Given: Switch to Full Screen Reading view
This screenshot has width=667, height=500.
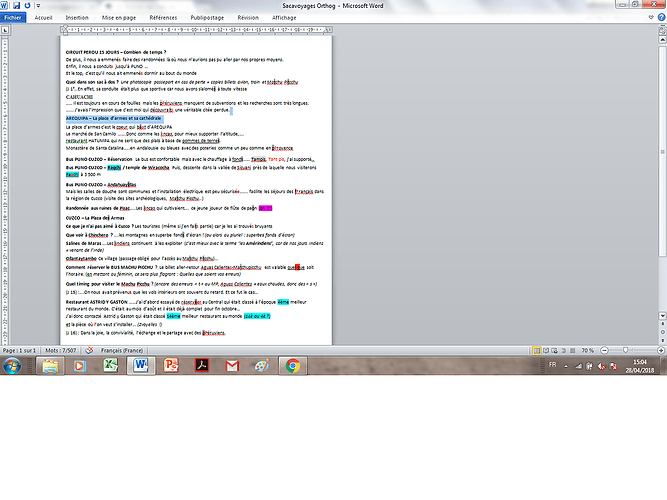Looking at the screenshot, I should (x=546, y=350).
